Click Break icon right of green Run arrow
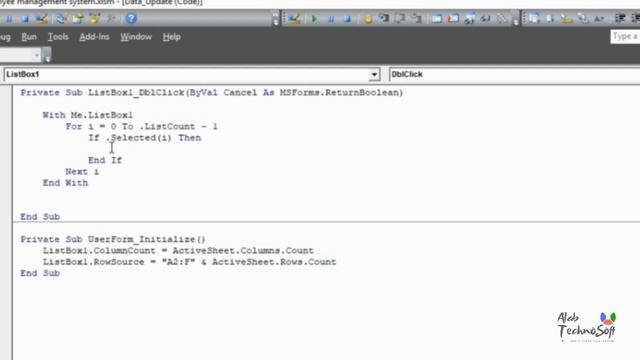 click(331, 19)
